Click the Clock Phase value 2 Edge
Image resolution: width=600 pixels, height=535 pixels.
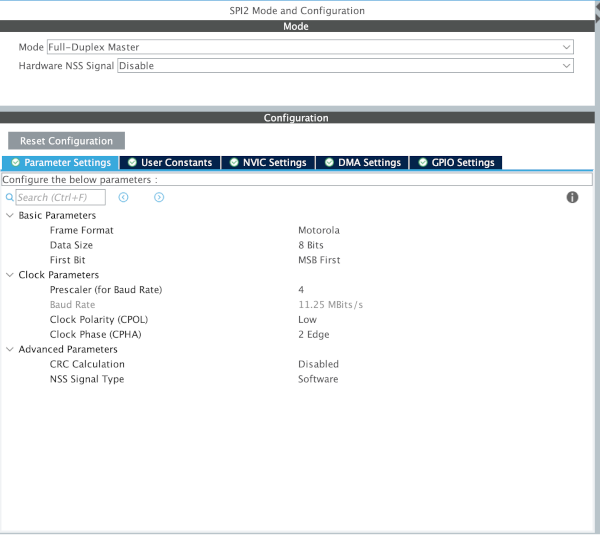coord(313,335)
